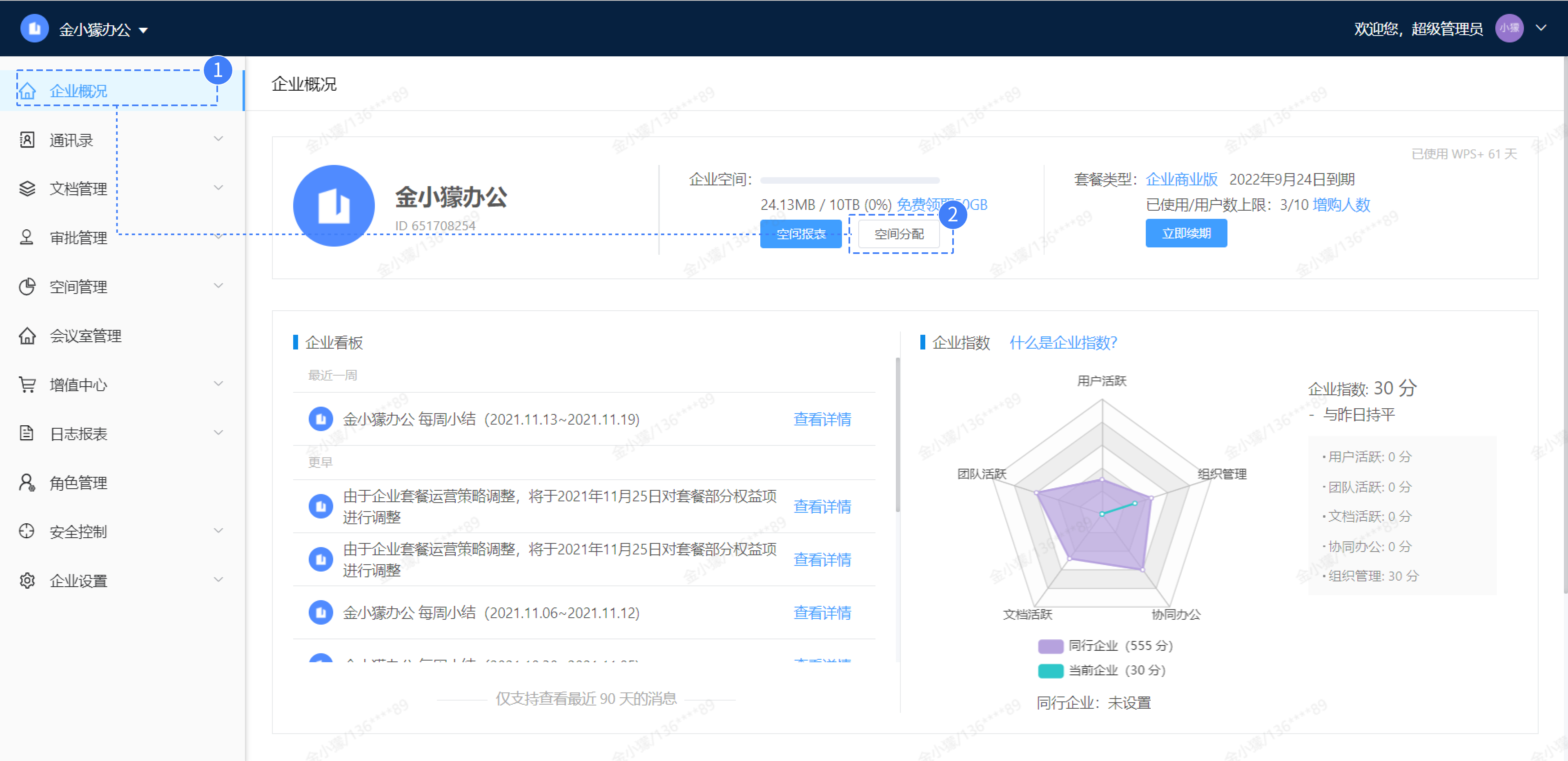Click the 同行企业：未设置 text
This screenshot has width=1568, height=761.
coord(1094,703)
